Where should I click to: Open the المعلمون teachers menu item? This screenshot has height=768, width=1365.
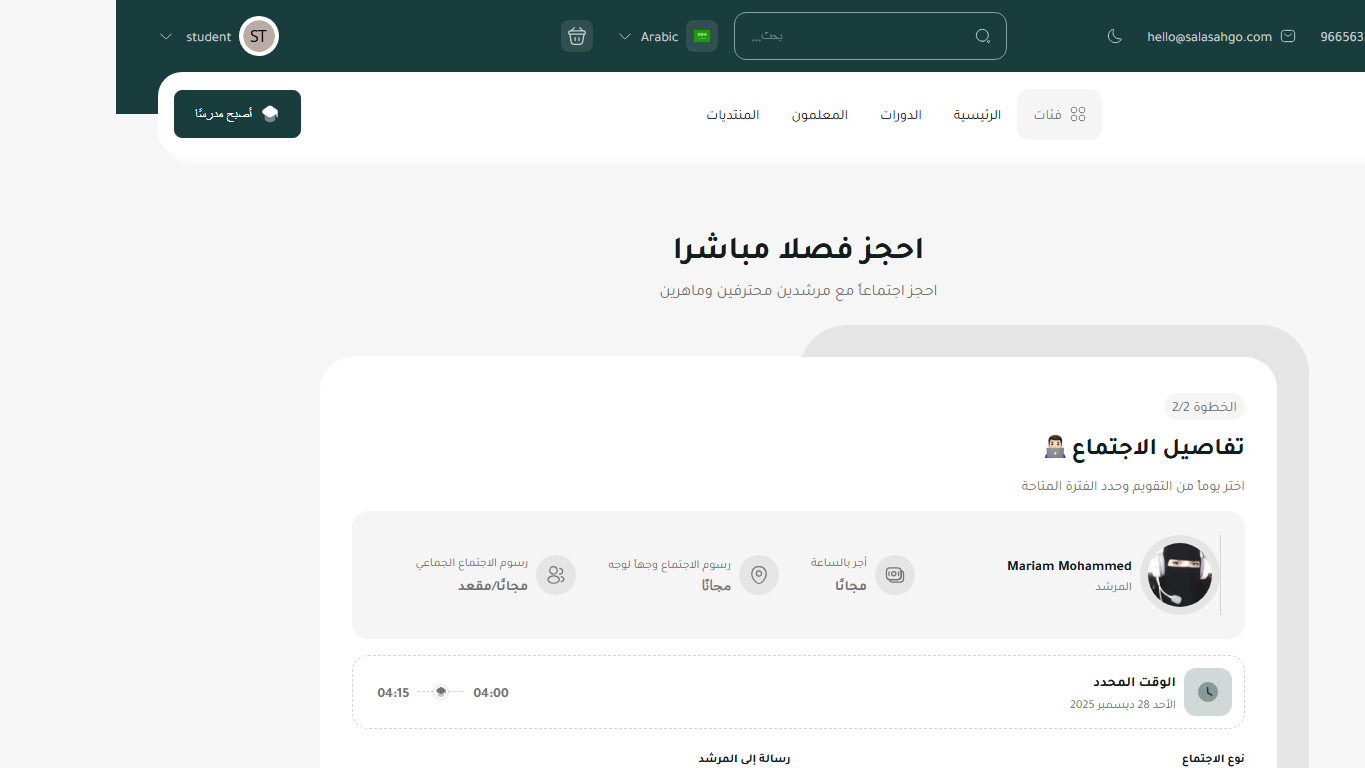pyautogui.click(x=820, y=115)
